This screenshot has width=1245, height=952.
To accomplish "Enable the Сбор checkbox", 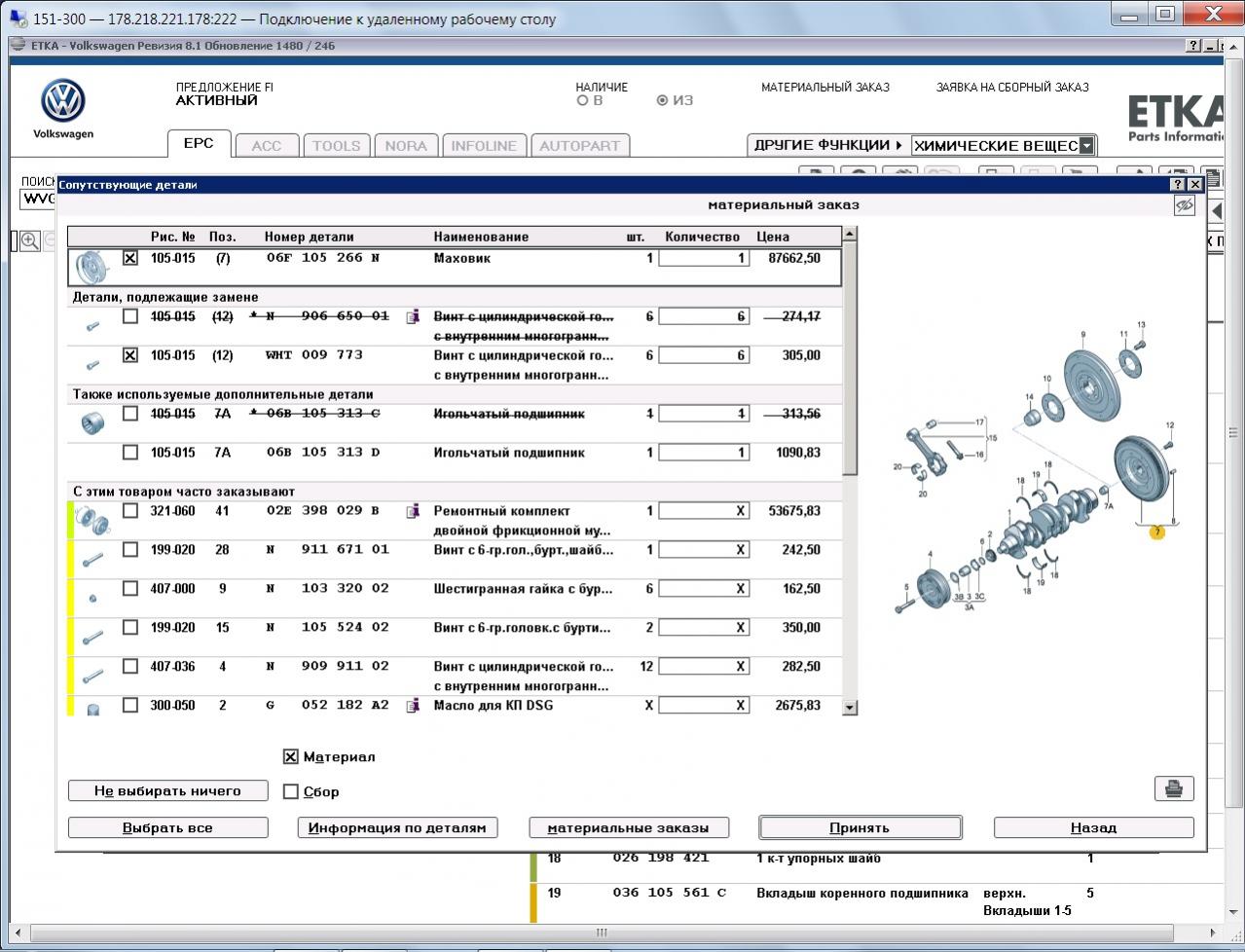I will tap(290, 791).
